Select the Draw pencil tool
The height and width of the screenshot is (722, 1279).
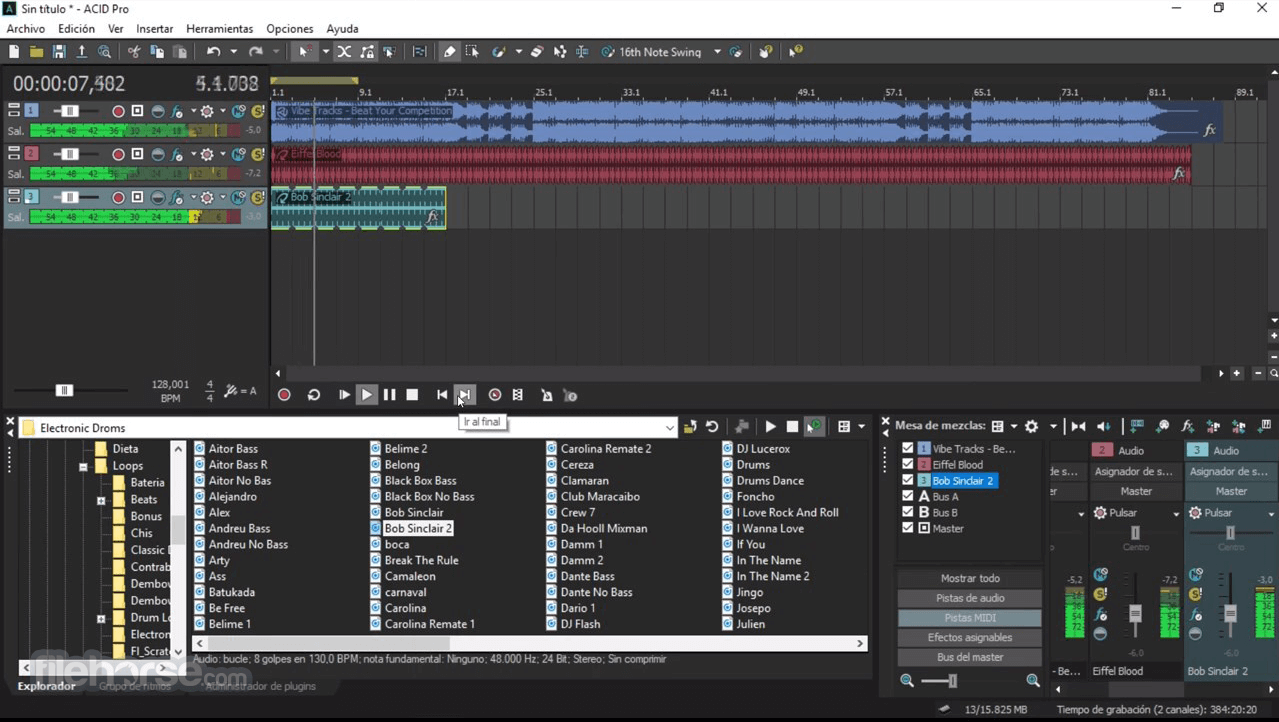pyautogui.click(x=450, y=52)
